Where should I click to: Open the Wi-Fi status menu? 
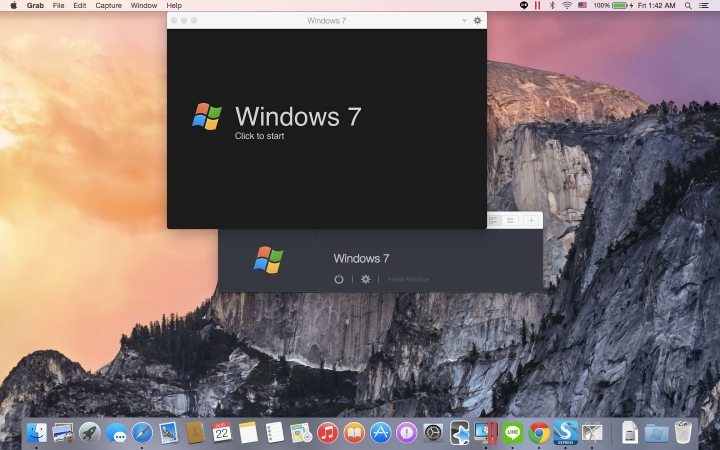click(x=567, y=6)
